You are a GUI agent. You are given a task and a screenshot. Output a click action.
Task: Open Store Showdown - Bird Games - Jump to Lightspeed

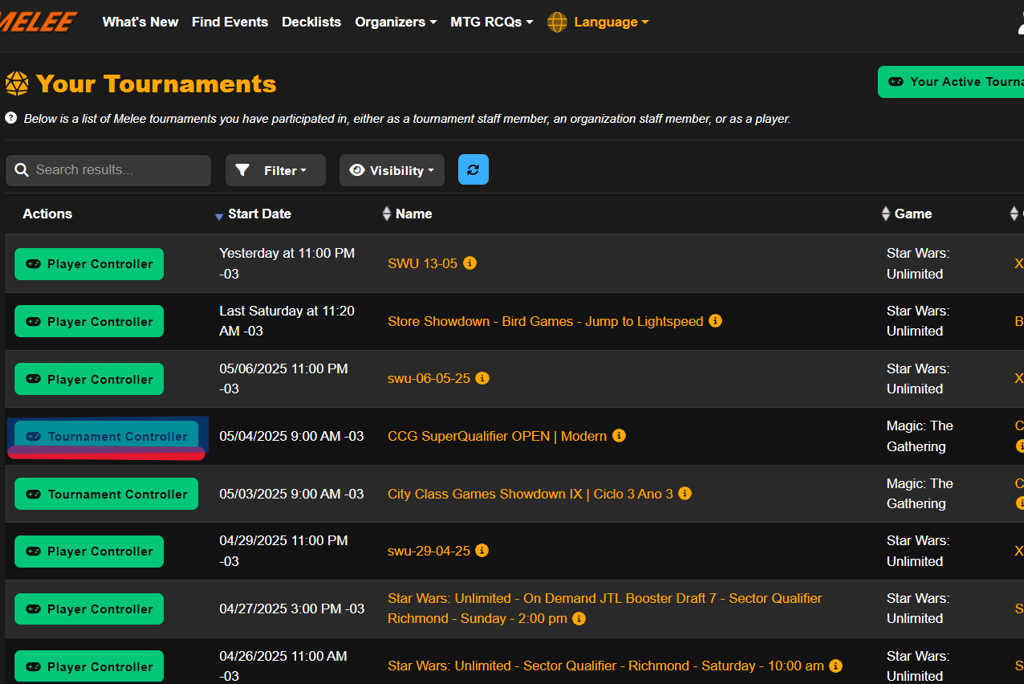click(x=545, y=321)
